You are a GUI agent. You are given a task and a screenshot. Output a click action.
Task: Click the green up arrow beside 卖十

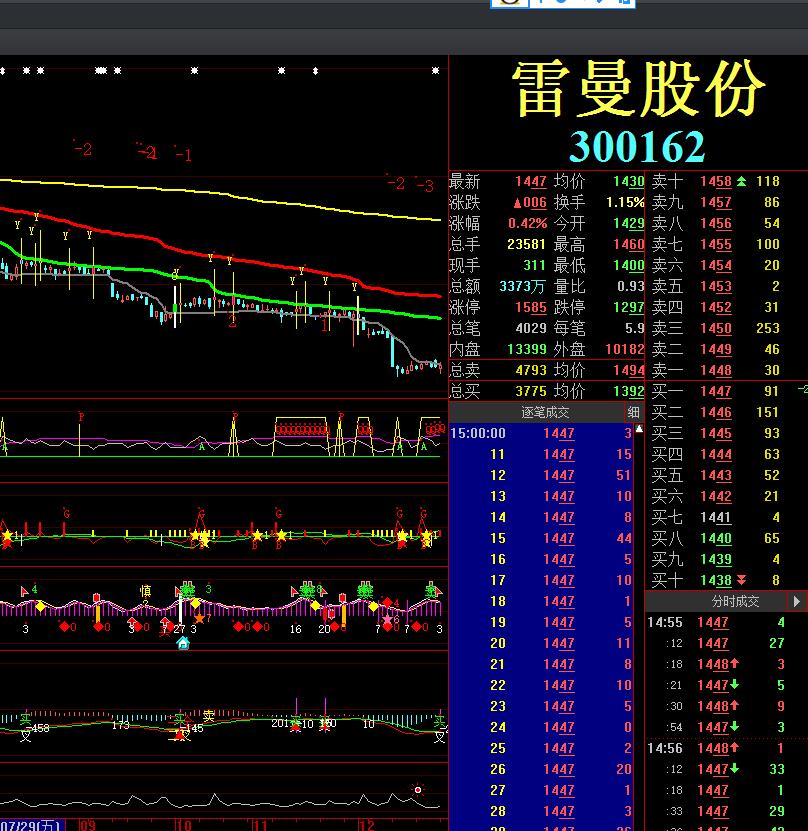pos(741,181)
